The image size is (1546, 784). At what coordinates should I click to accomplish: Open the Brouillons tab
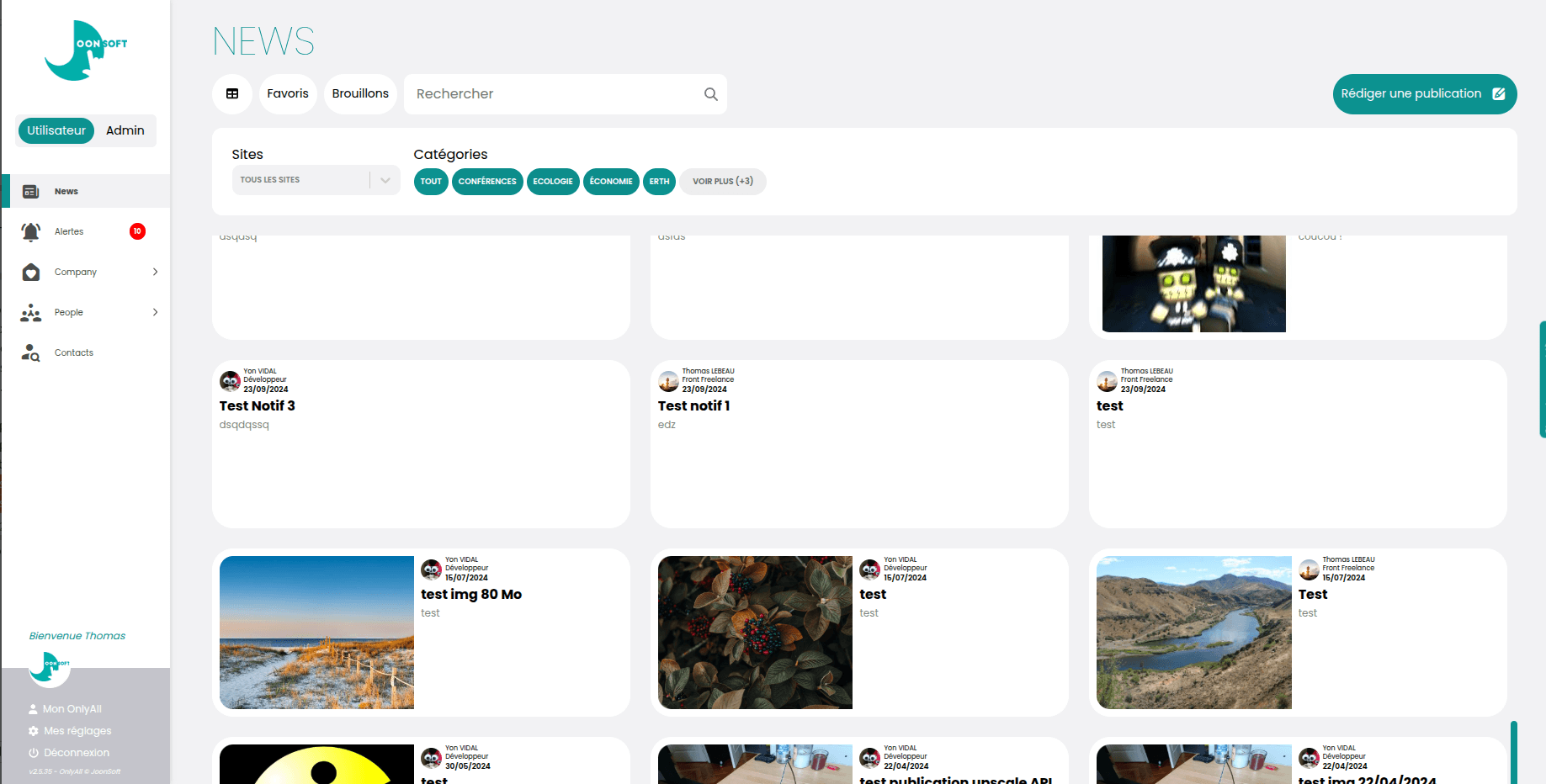(360, 93)
